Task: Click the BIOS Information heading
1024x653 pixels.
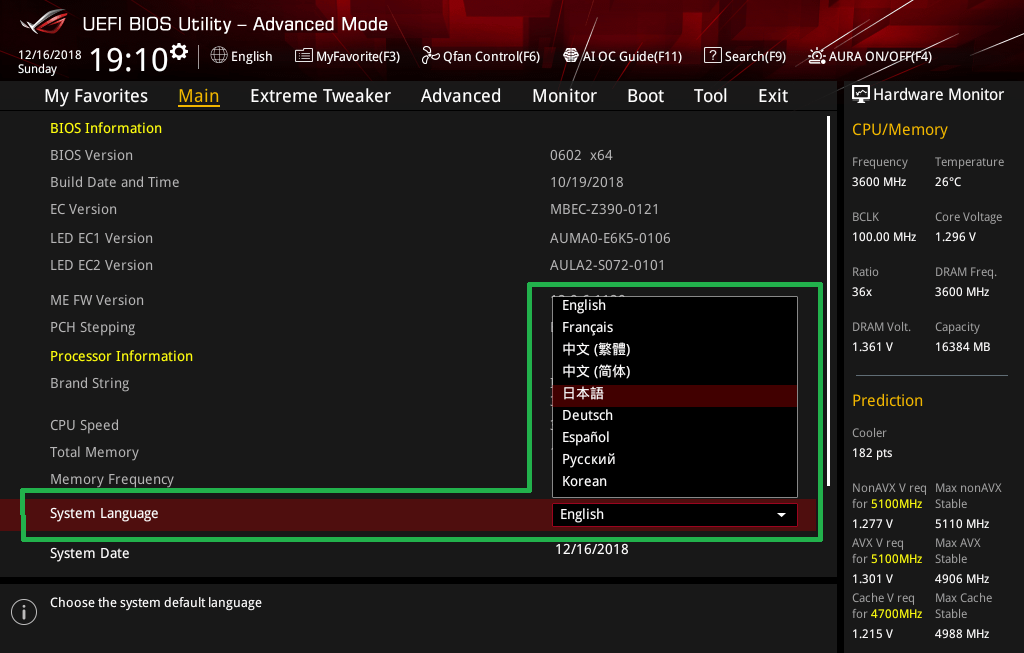Action: (x=106, y=128)
